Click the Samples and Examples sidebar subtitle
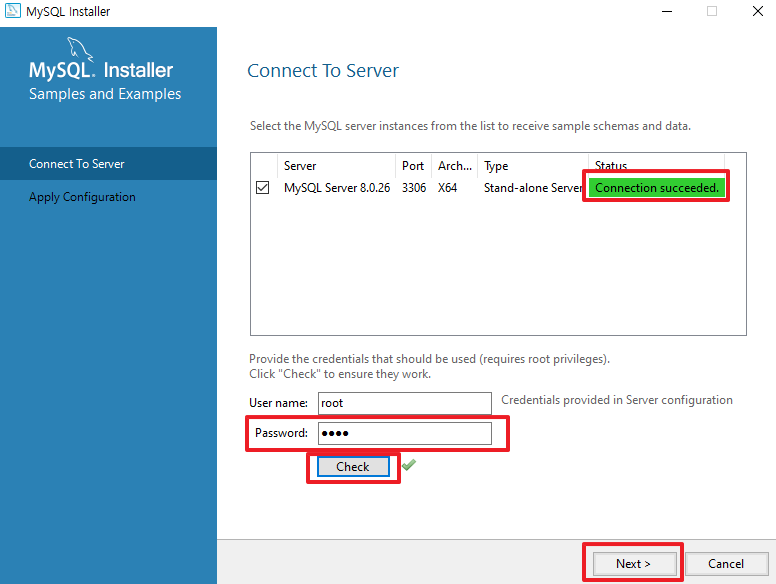Image resolution: width=776 pixels, height=584 pixels. click(105, 94)
